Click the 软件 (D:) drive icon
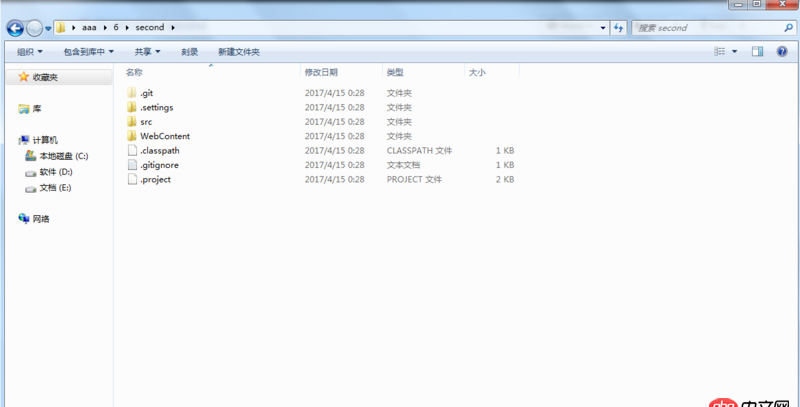 tap(31, 173)
